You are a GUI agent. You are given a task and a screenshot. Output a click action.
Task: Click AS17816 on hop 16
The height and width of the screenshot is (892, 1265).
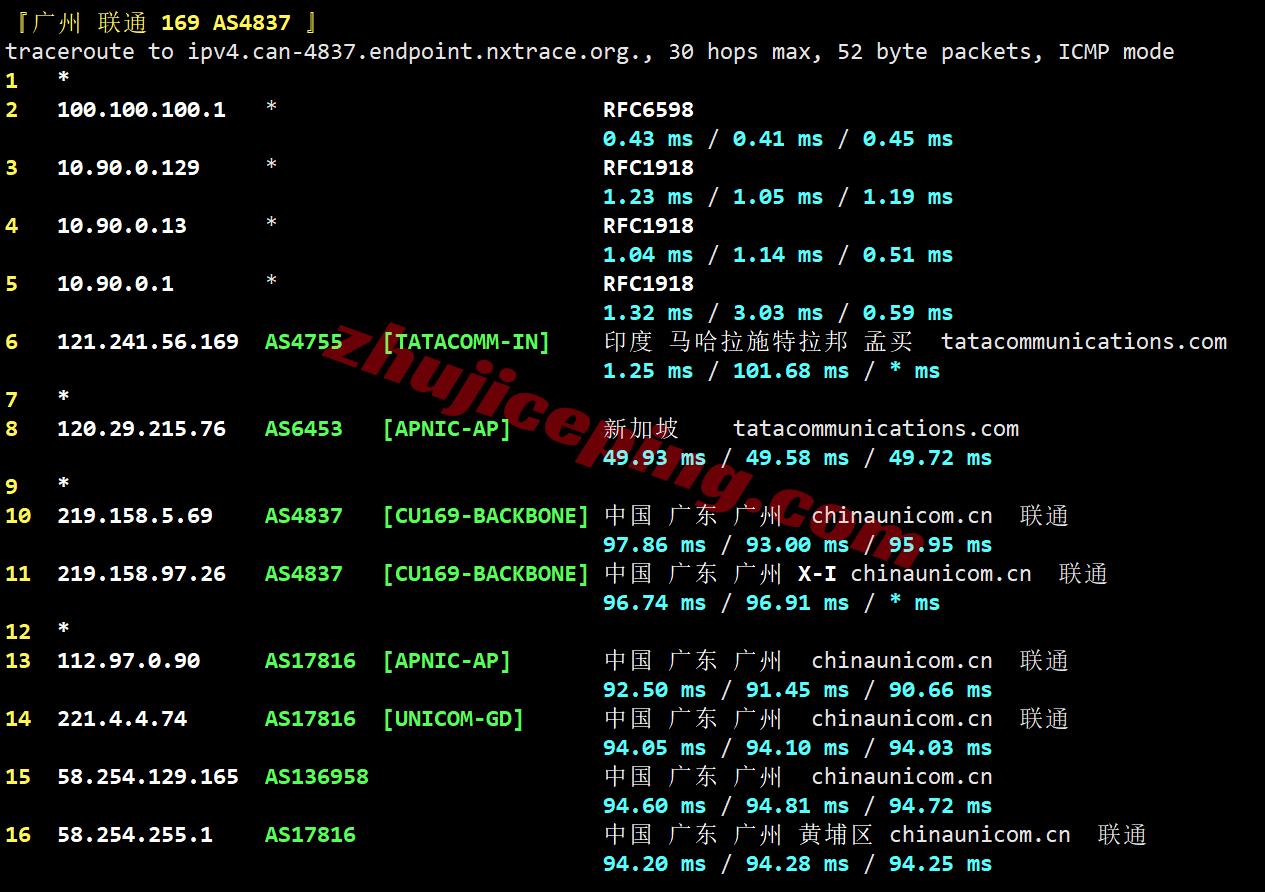[310, 835]
